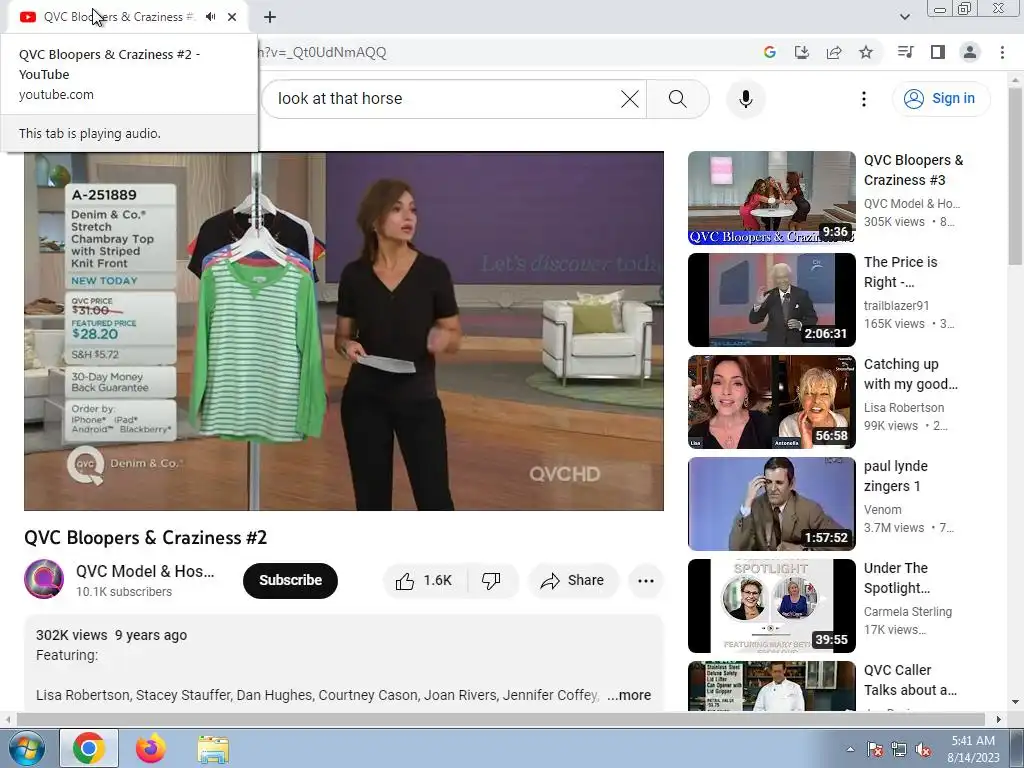1024x768 pixels.
Task: Click the Chrome taskbar icon
Action: 89,748
